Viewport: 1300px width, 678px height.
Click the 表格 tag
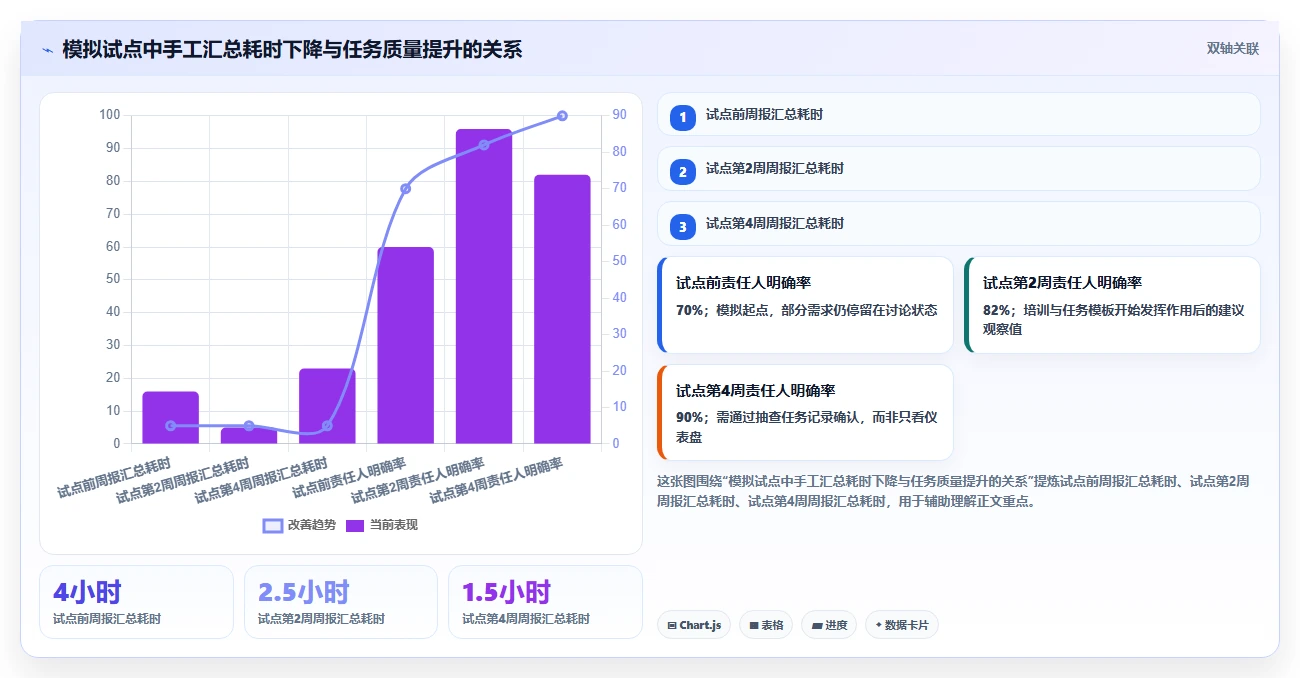(766, 625)
